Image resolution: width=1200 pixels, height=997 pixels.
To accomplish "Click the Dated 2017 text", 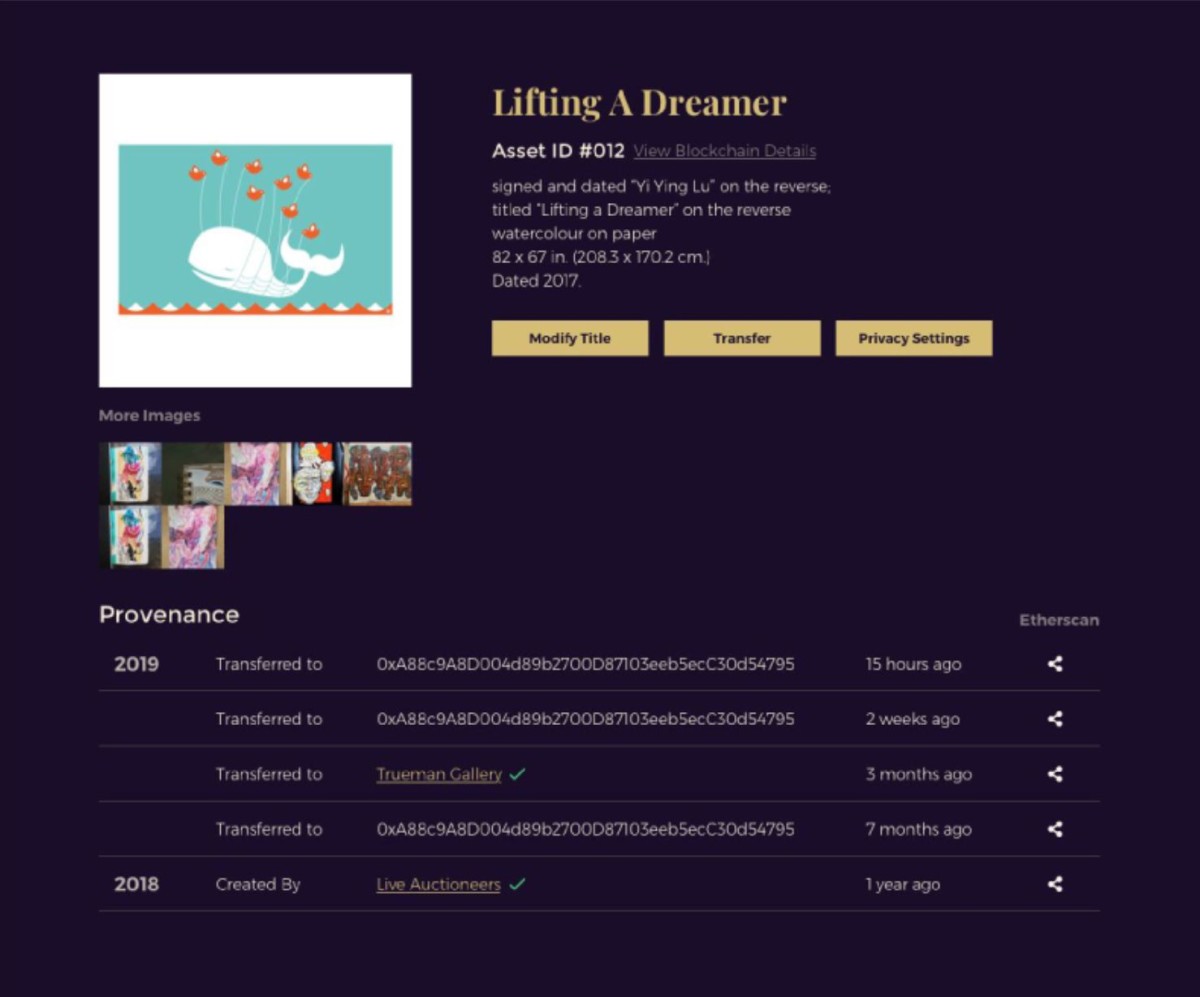I will tap(536, 281).
